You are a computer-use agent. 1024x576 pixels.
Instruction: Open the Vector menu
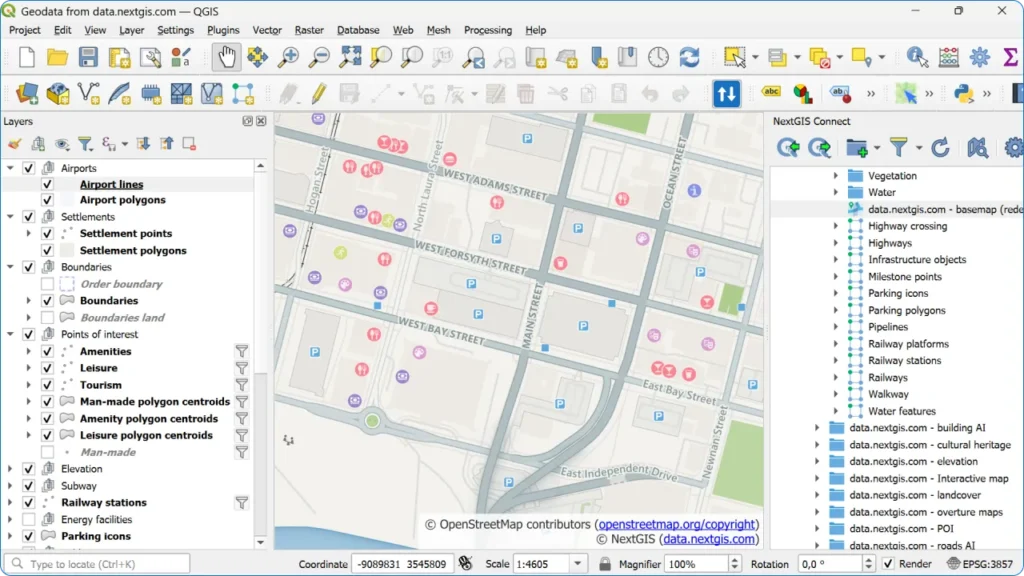pyautogui.click(x=267, y=30)
